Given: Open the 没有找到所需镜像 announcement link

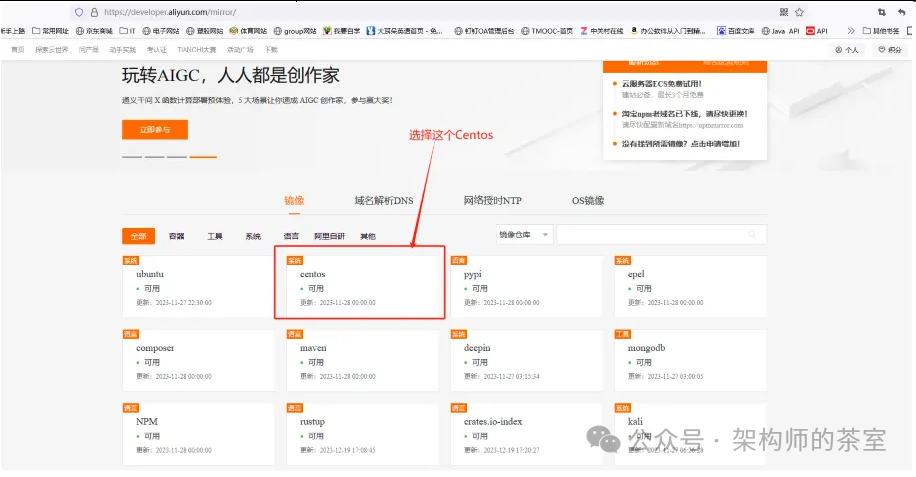Looking at the screenshot, I should point(681,144).
